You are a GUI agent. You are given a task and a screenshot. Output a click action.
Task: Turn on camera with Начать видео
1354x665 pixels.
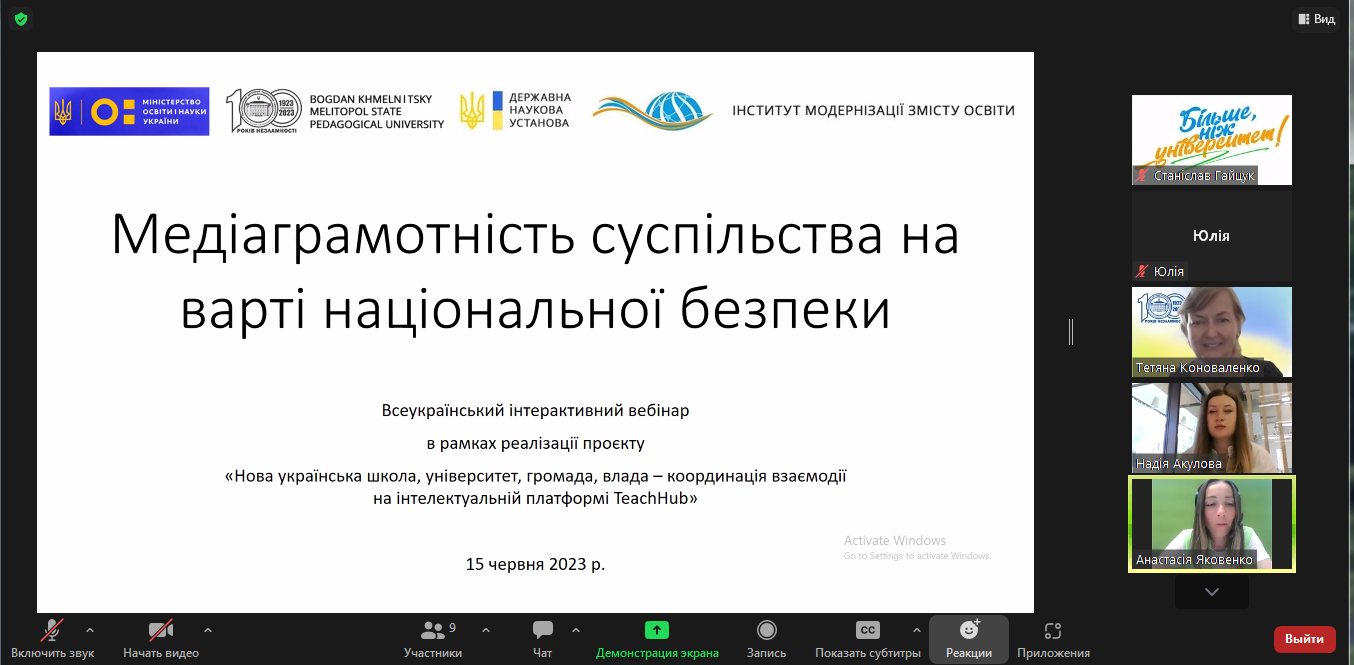(x=161, y=638)
